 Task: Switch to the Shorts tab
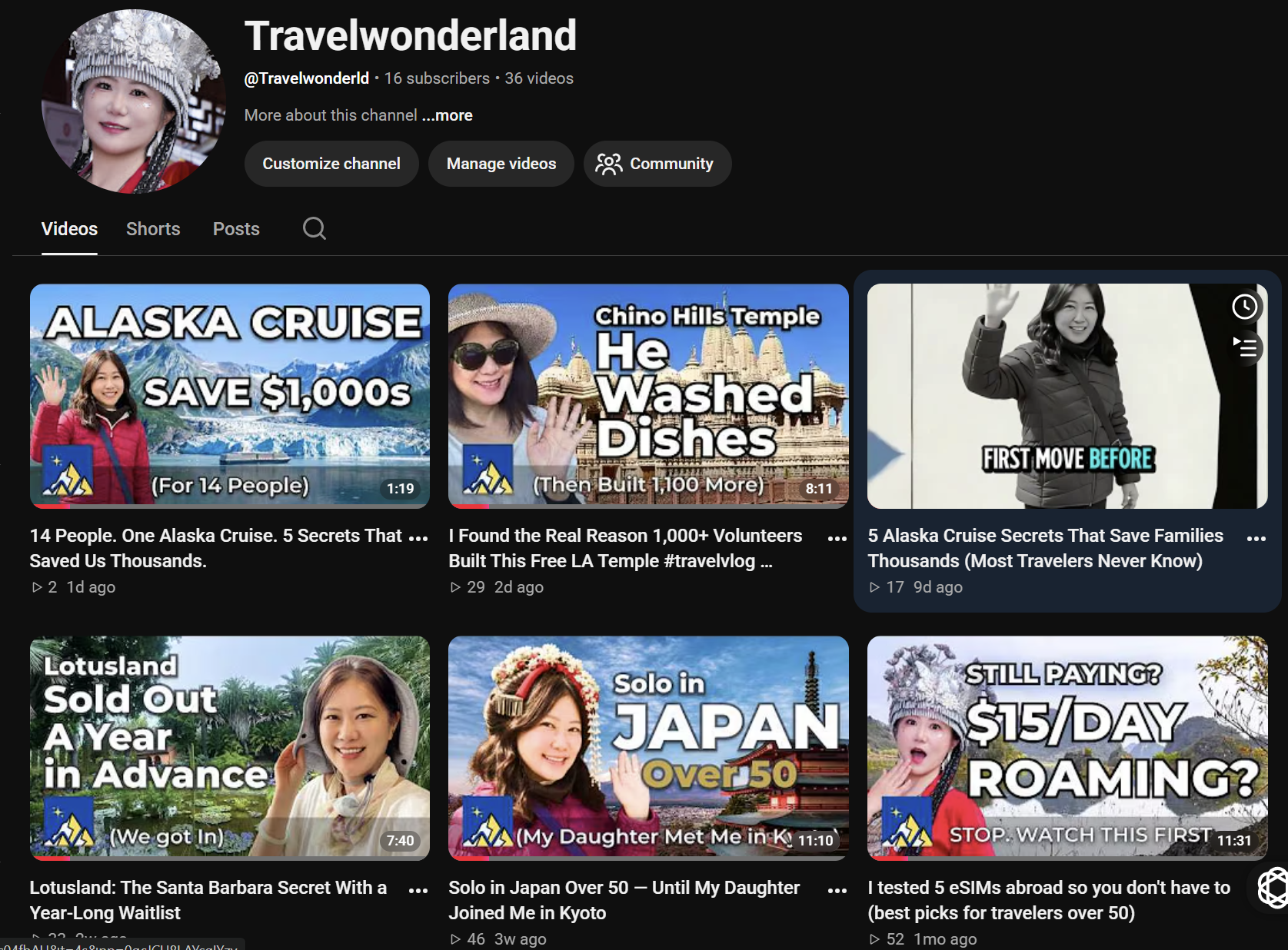point(153,229)
